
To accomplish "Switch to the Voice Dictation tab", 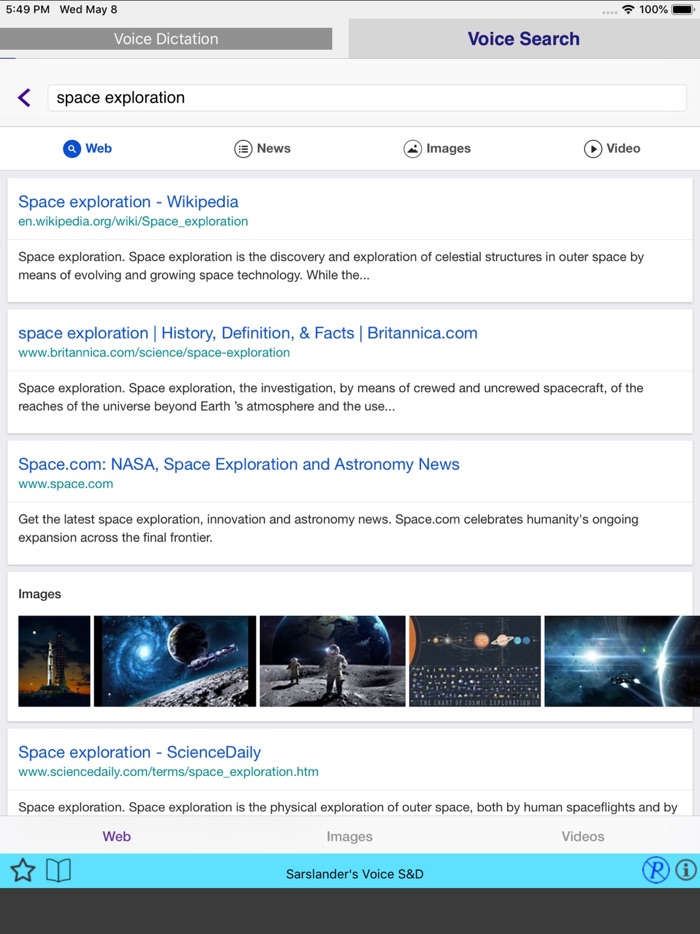I will point(166,39).
